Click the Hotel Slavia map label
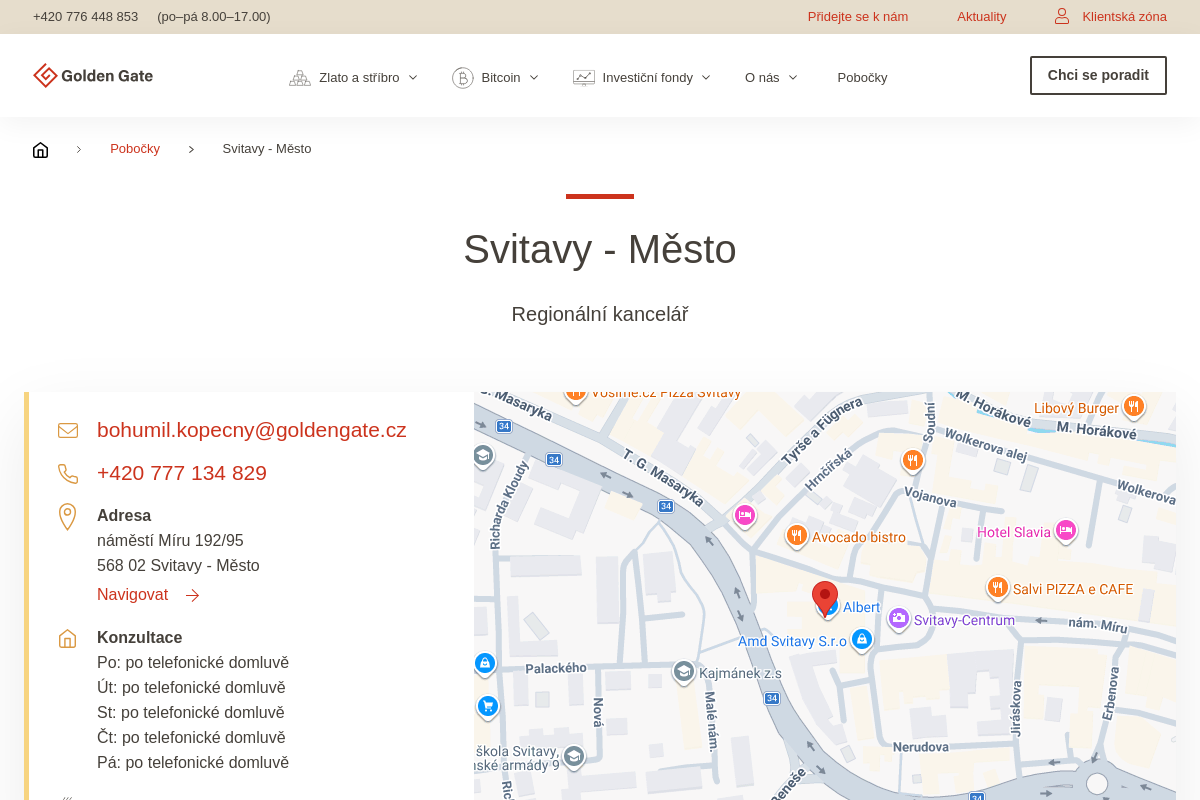The image size is (1200, 800). point(1014,533)
